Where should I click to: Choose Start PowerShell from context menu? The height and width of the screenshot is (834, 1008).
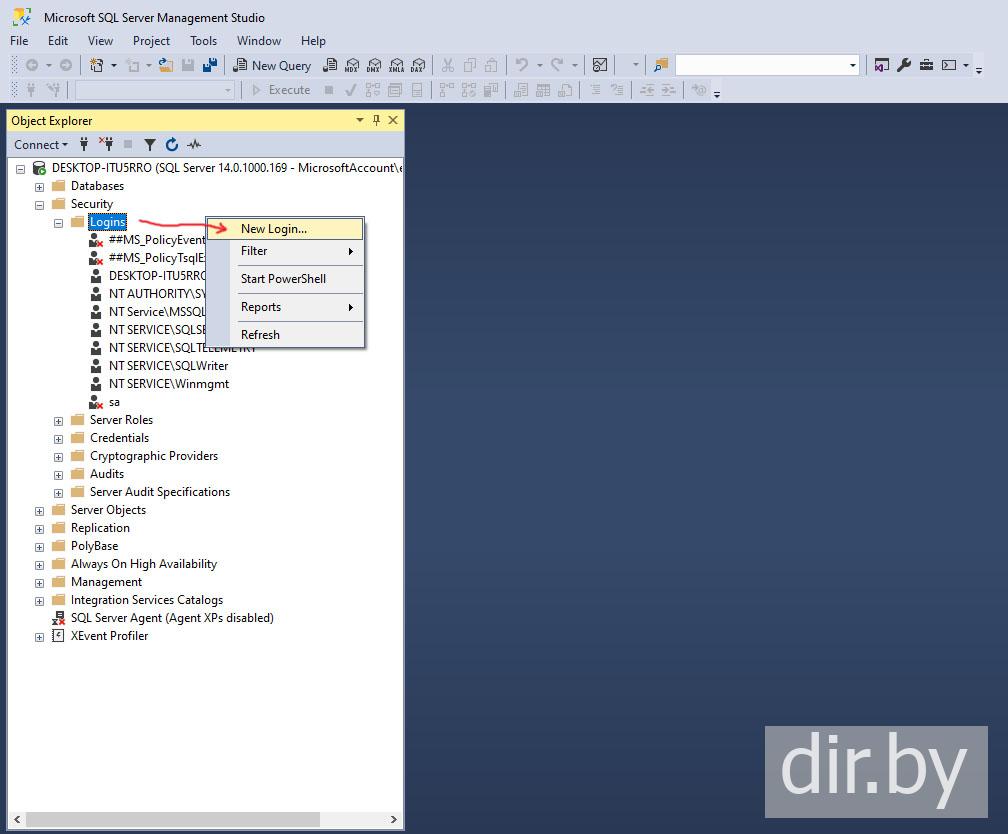[283, 279]
